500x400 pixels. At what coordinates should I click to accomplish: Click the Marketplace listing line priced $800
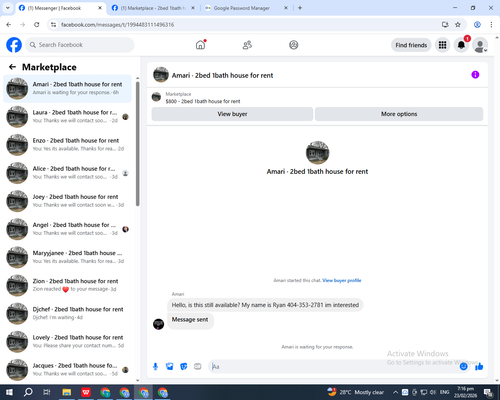coord(203,101)
